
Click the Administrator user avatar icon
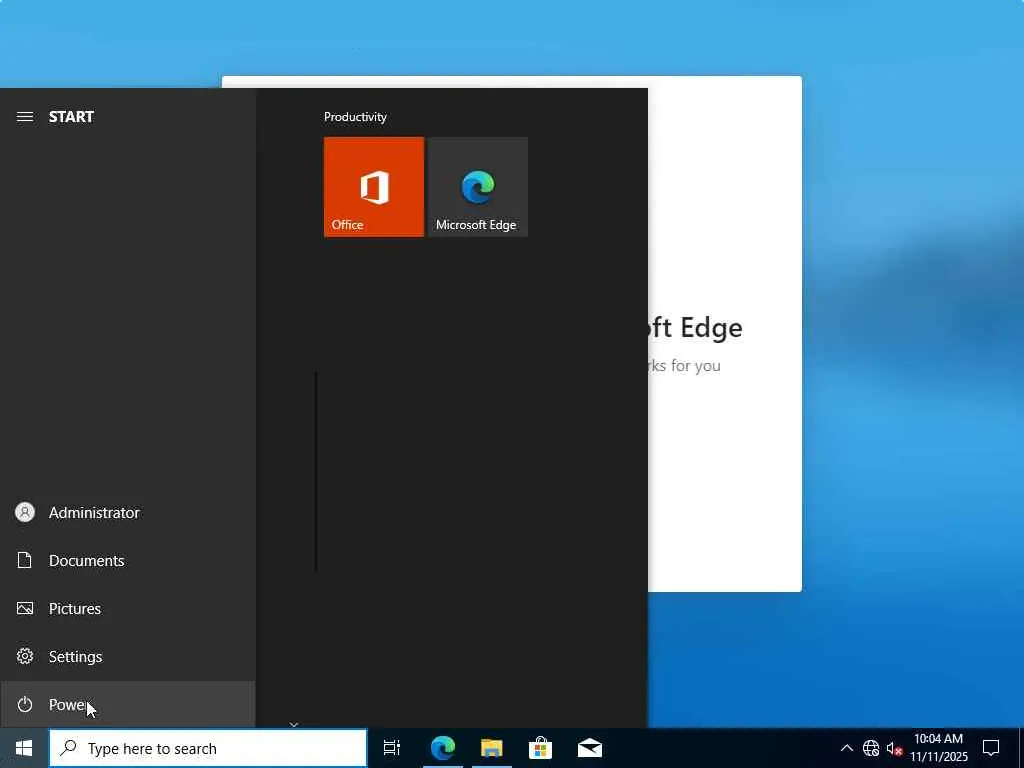coord(25,513)
